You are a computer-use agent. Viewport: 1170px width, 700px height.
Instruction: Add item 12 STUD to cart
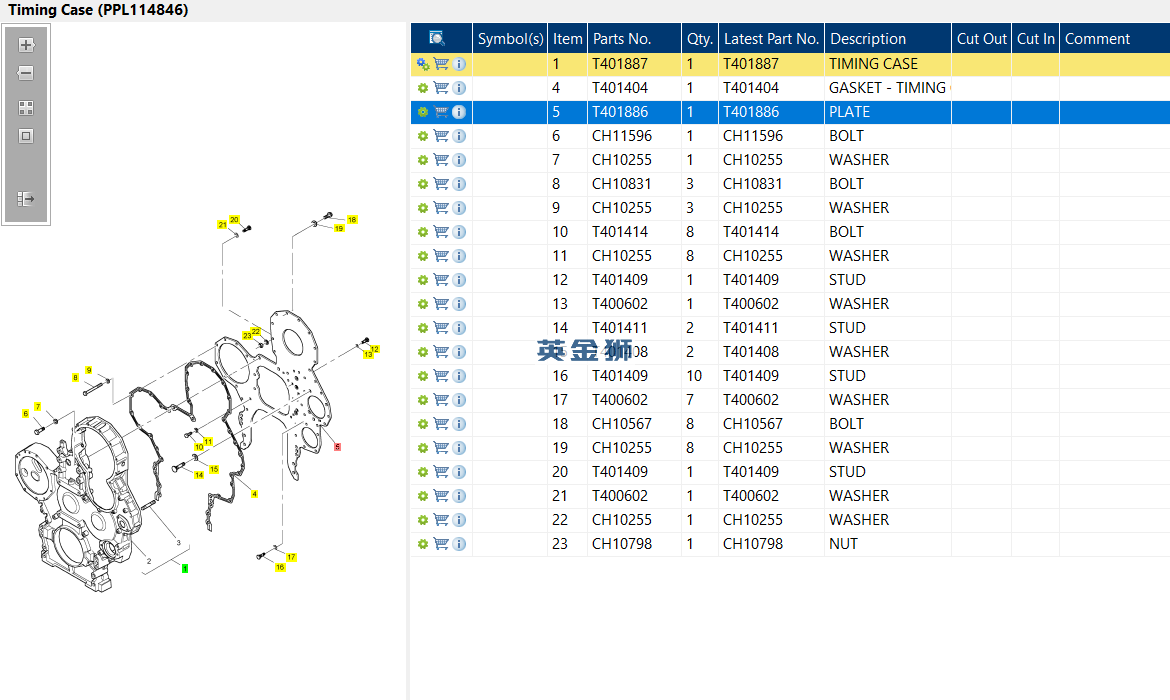pos(441,280)
